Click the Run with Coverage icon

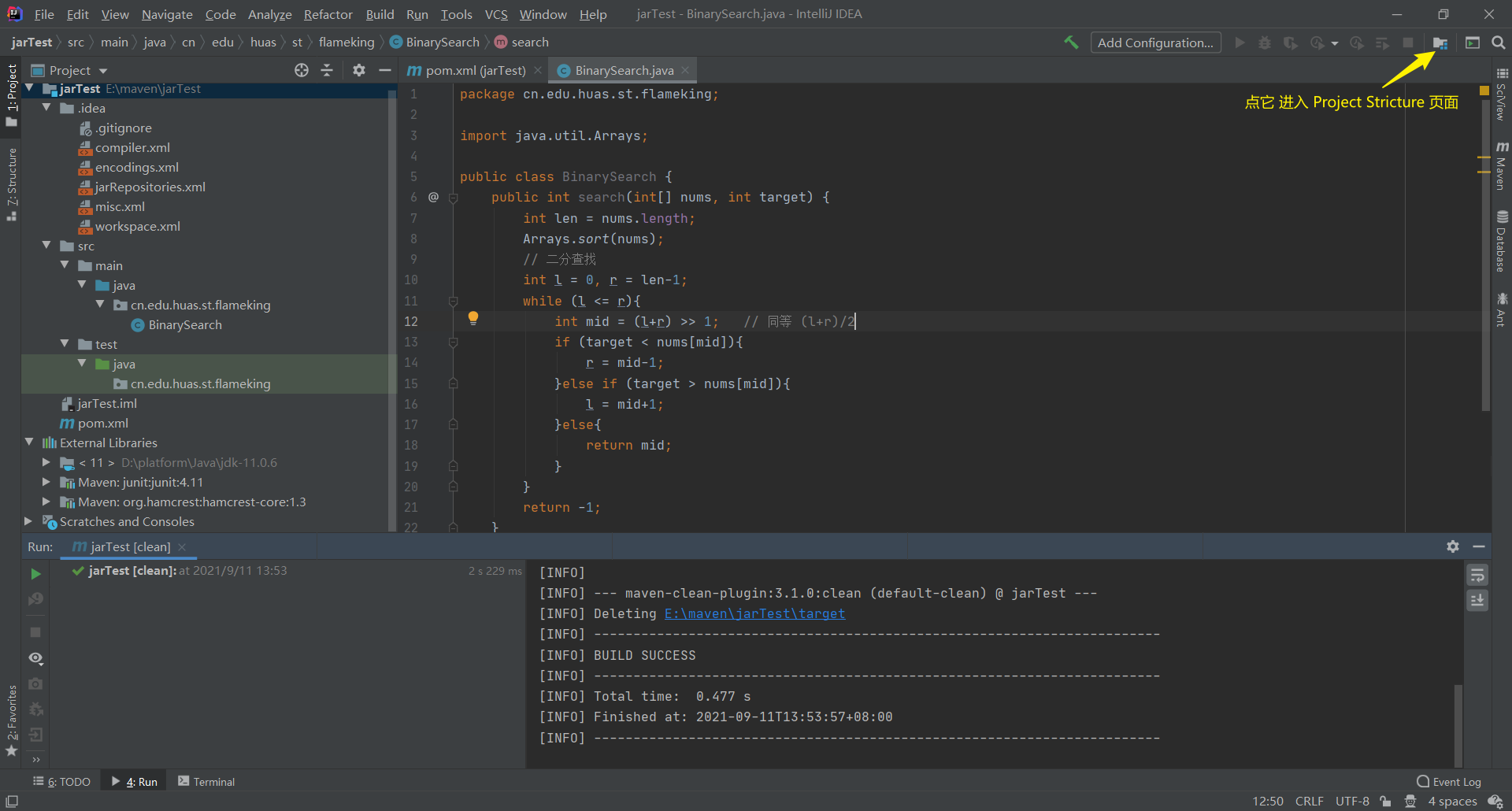click(1290, 43)
